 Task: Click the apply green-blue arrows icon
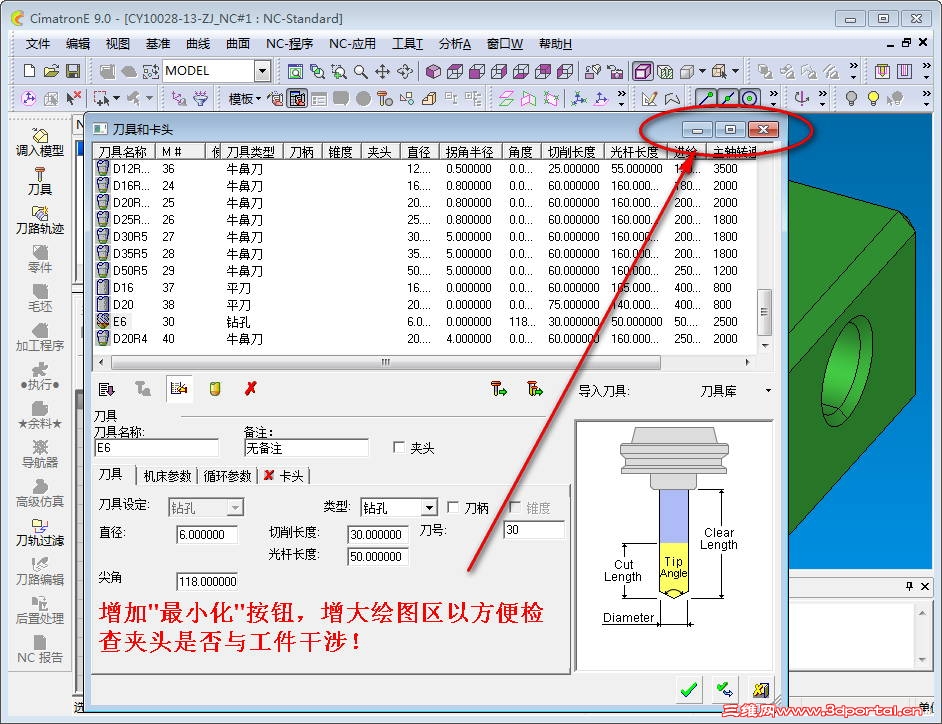[725, 689]
